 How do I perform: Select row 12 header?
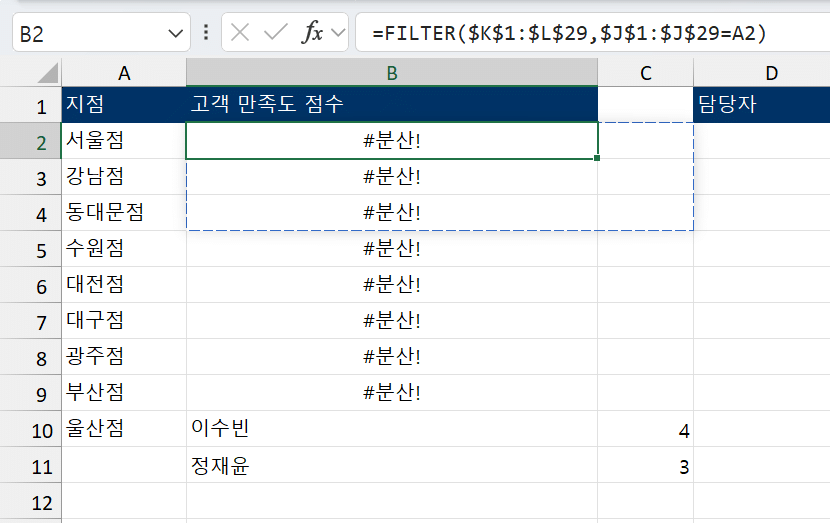[x=31, y=502]
